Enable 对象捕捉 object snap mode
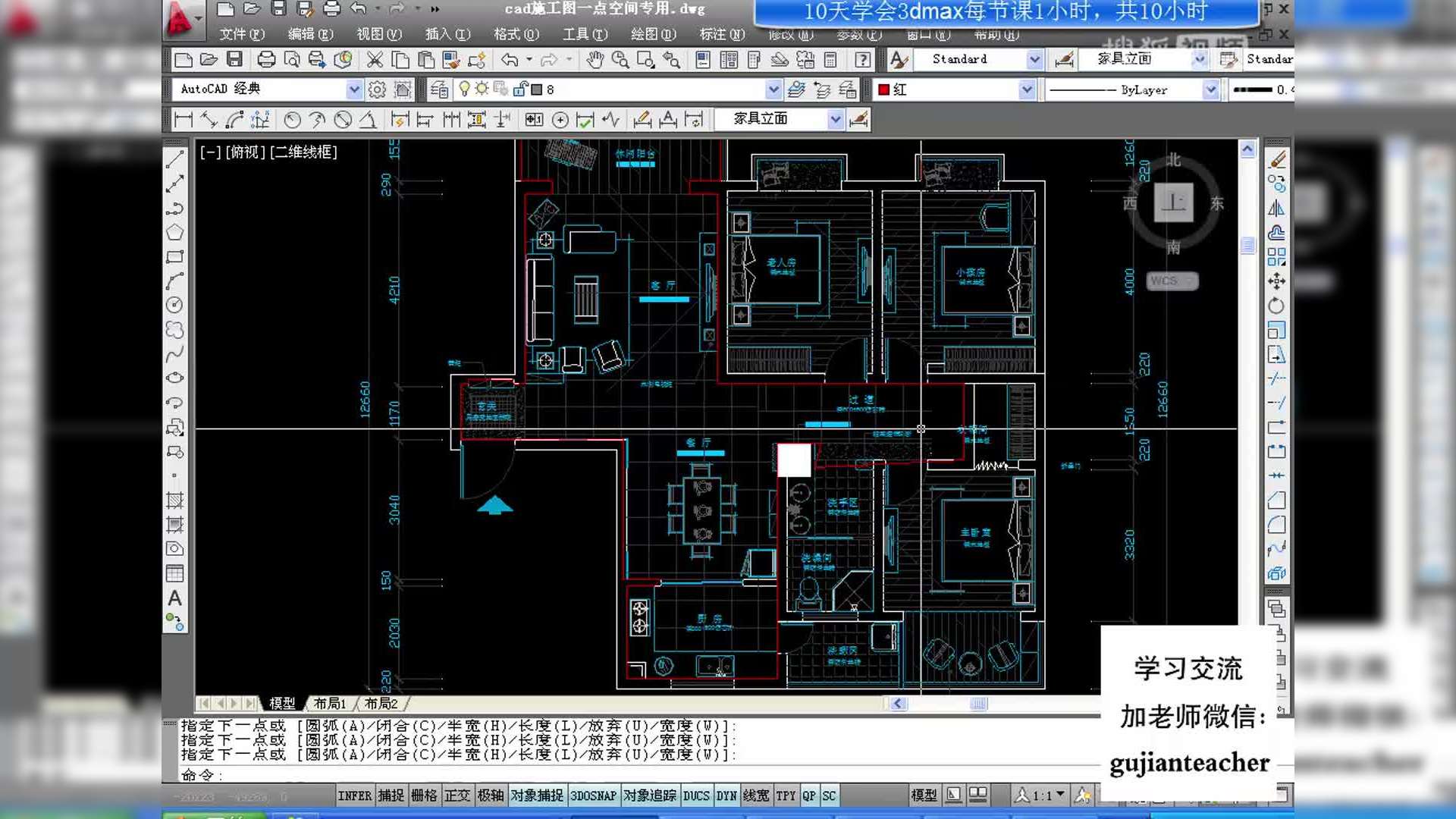1456x819 pixels. coord(538,795)
